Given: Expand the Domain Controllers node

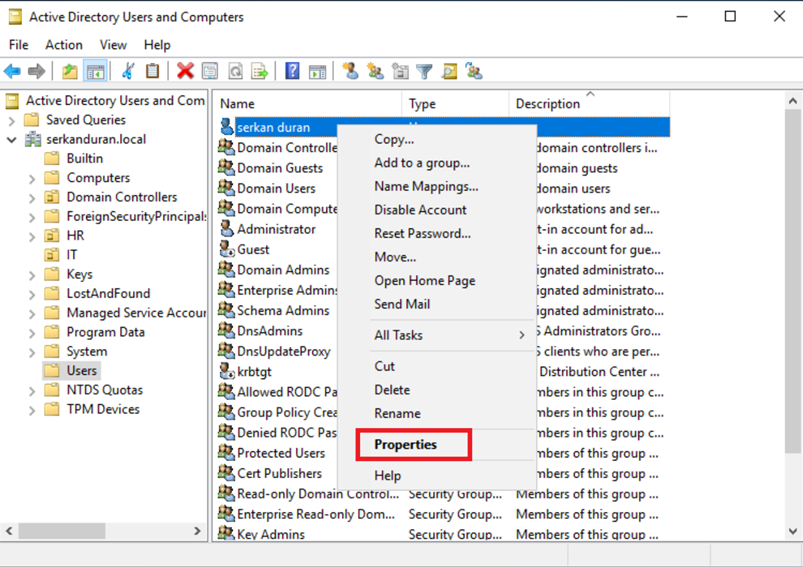Looking at the screenshot, I should coord(32,198).
